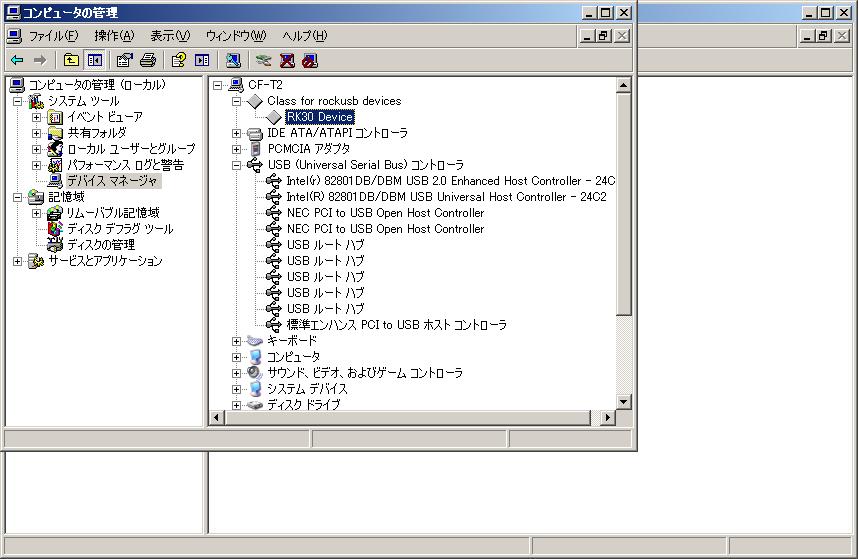Screen dimensions: 858x559
Task: Expand the コンピュータ device node
Action: [x=236, y=357]
